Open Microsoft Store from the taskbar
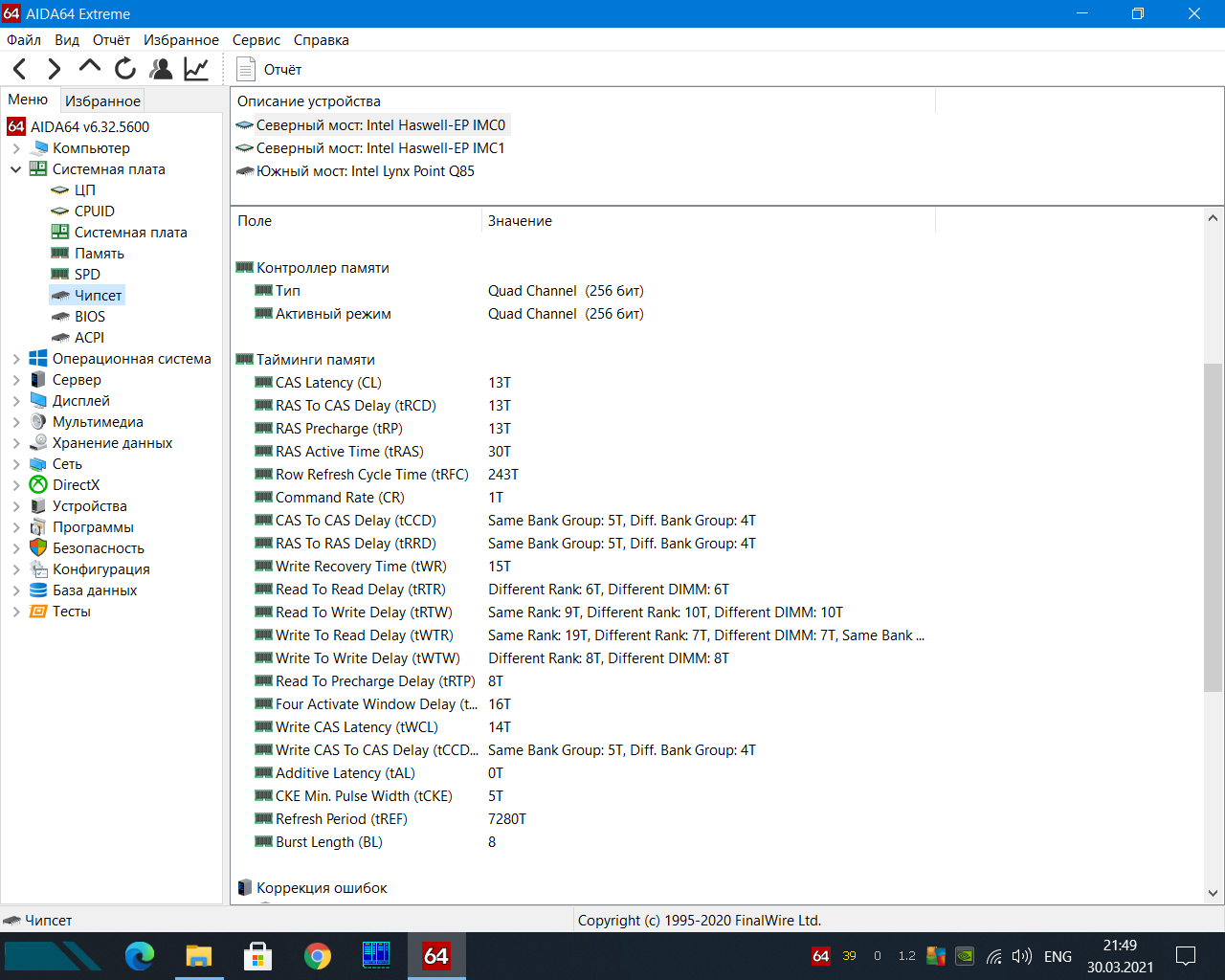Image resolution: width=1225 pixels, height=980 pixels. [x=258, y=956]
